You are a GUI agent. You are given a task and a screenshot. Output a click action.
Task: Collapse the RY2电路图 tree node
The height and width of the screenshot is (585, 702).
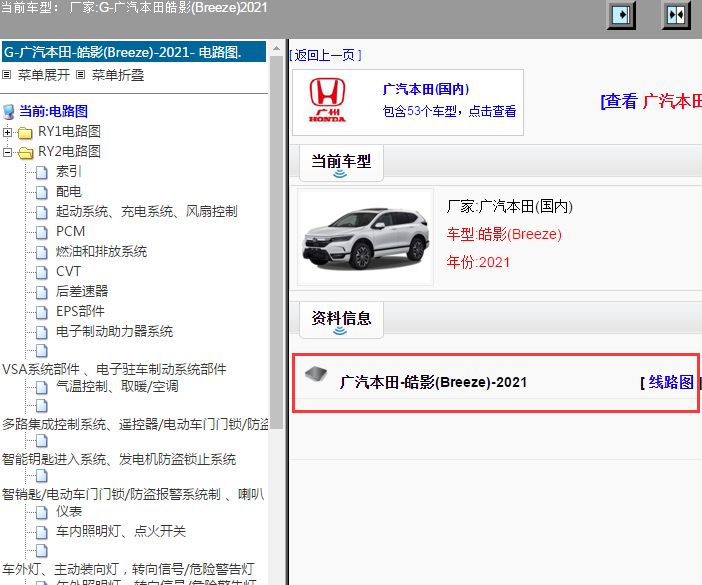point(7,152)
